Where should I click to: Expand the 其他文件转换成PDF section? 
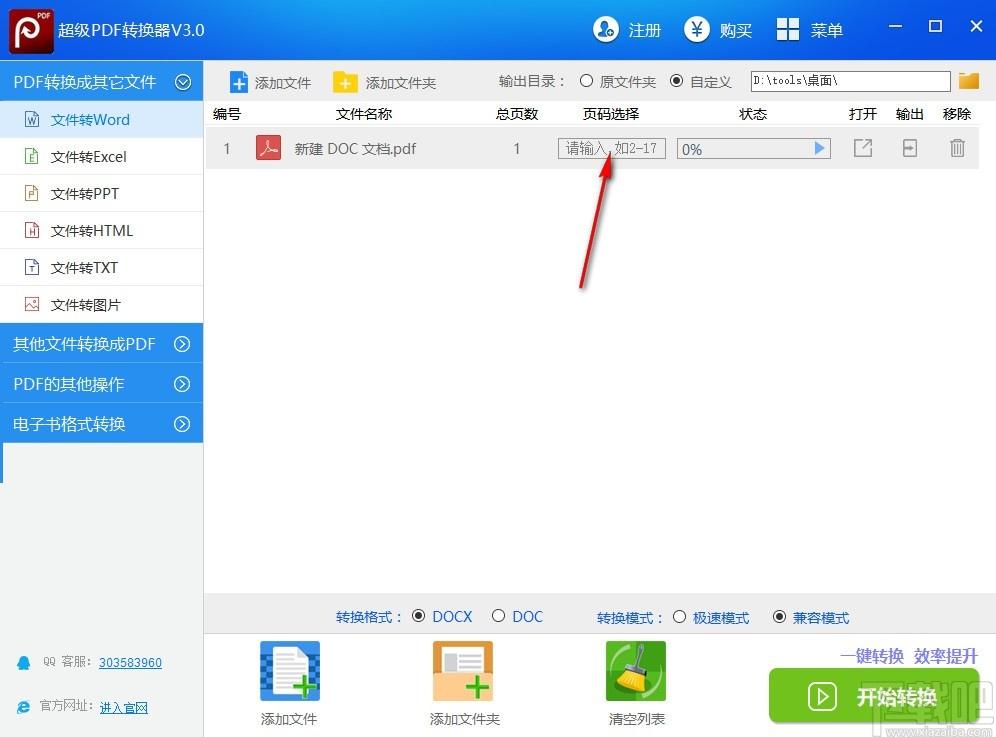tap(102, 344)
